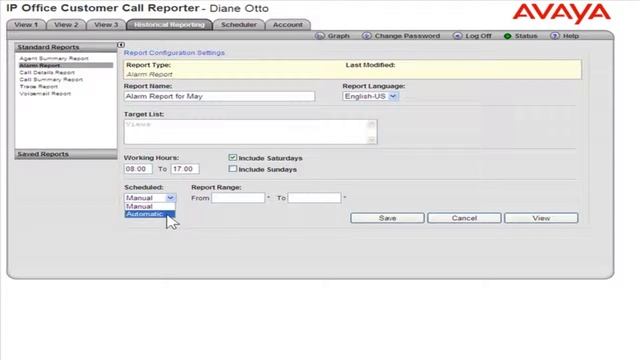
Task: Click Report Range To field
Action: point(314,198)
